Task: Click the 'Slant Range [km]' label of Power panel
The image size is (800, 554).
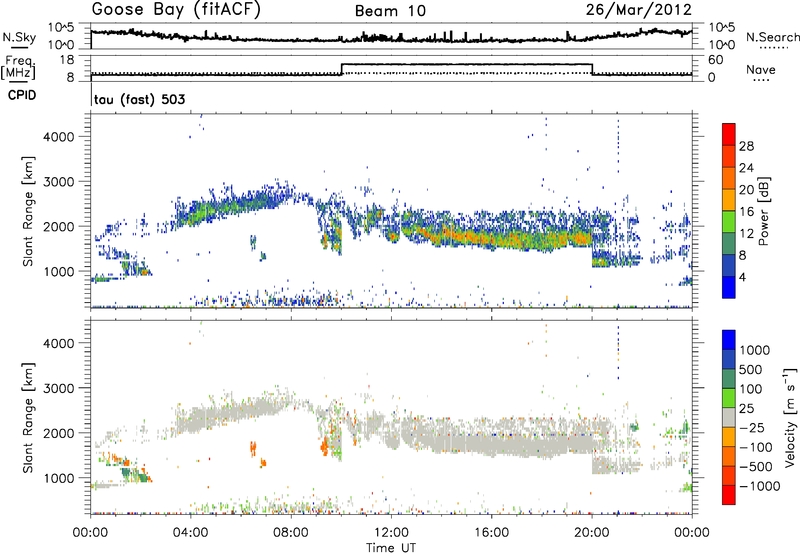Action: point(28,211)
